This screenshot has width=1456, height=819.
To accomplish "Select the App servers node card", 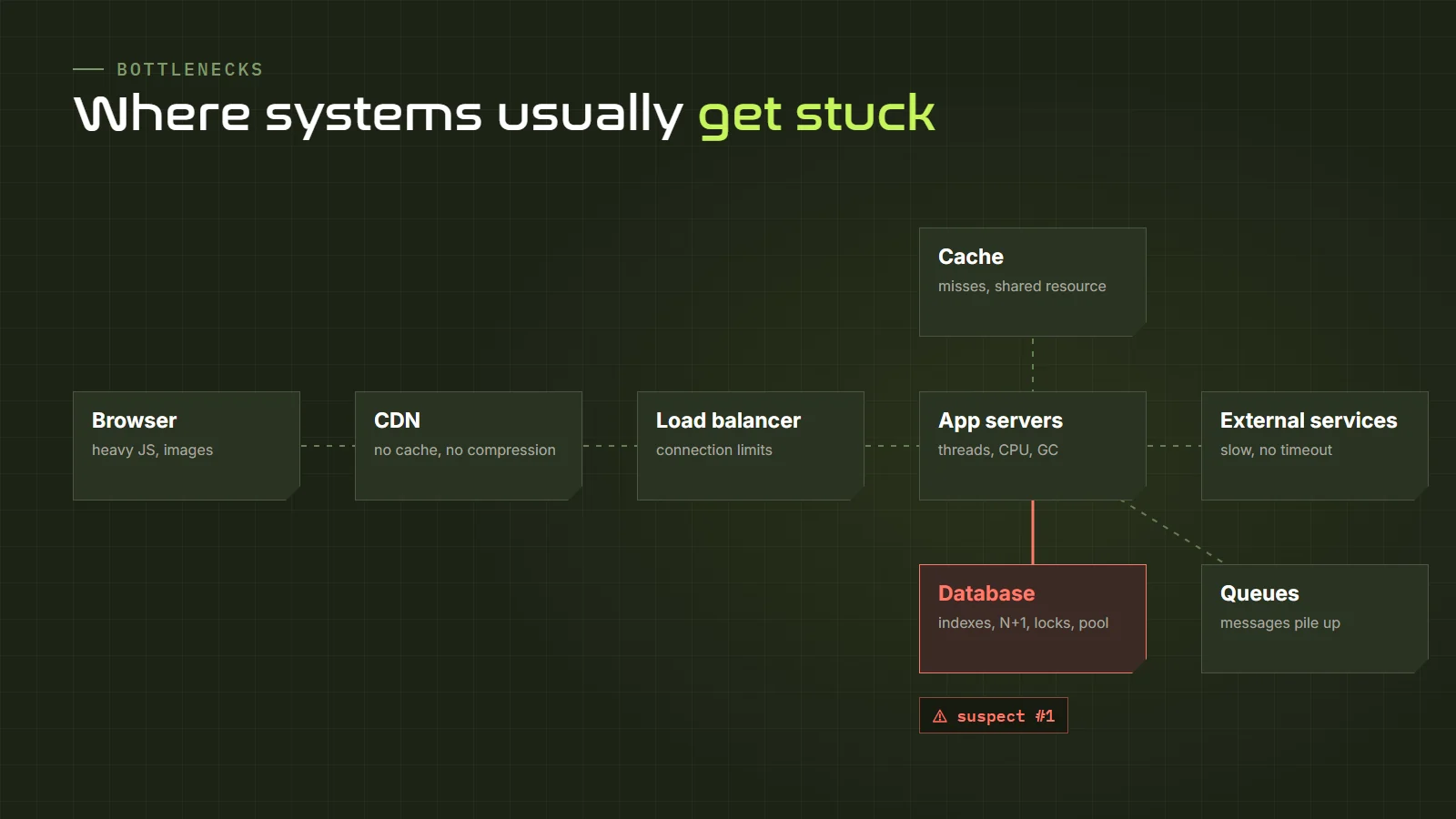I will (1033, 446).
